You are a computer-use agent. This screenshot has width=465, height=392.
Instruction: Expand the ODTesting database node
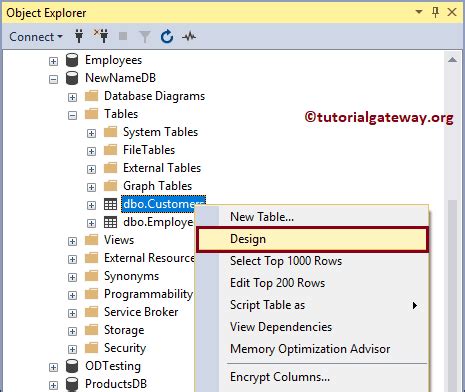(53, 367)
